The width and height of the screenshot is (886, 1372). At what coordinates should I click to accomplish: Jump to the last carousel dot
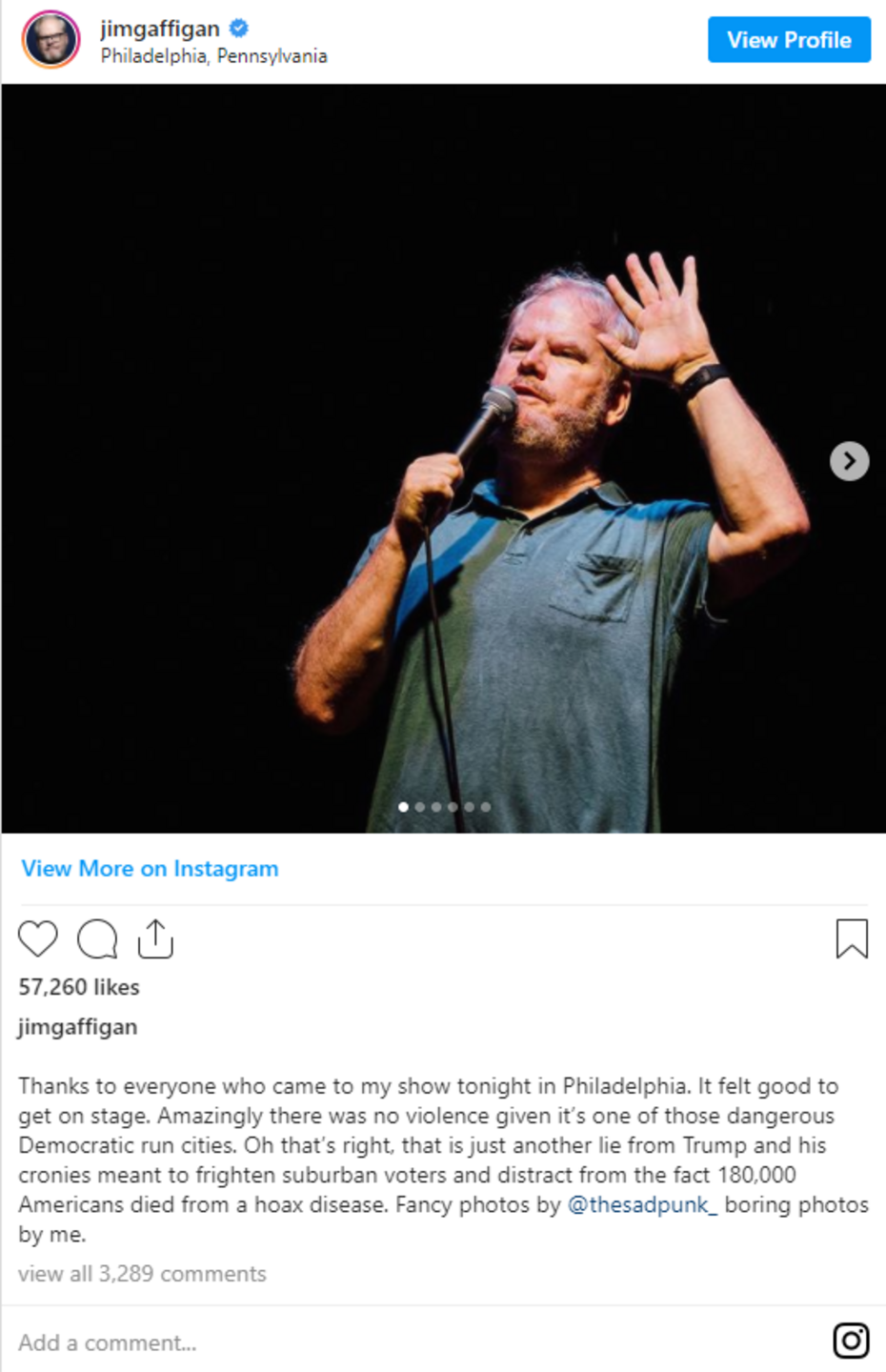[x=486, y=807]
